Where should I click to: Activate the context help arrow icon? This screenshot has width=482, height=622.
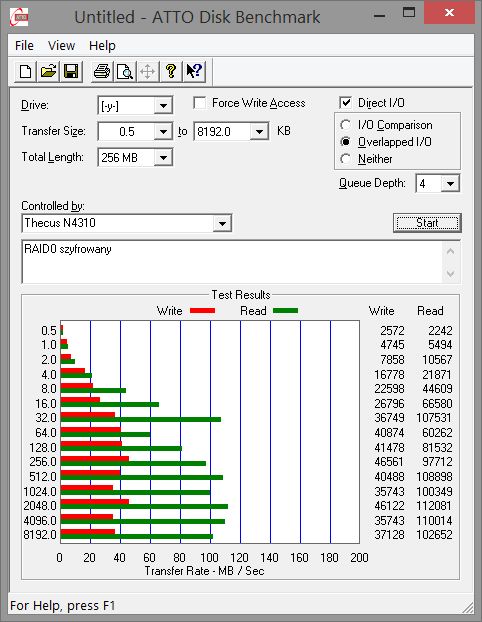tap(194, 72)
